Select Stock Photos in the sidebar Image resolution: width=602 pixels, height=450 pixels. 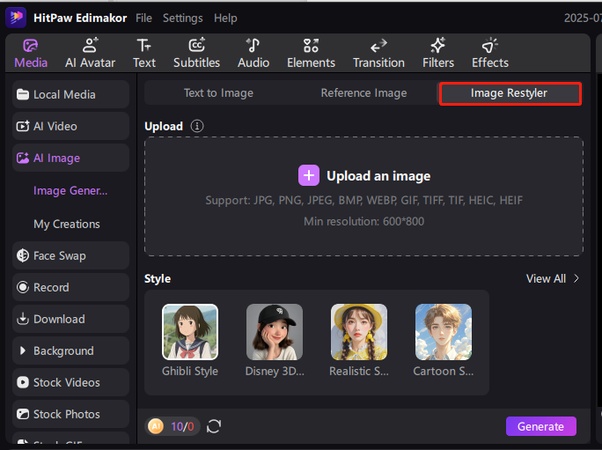click(71, 414)
